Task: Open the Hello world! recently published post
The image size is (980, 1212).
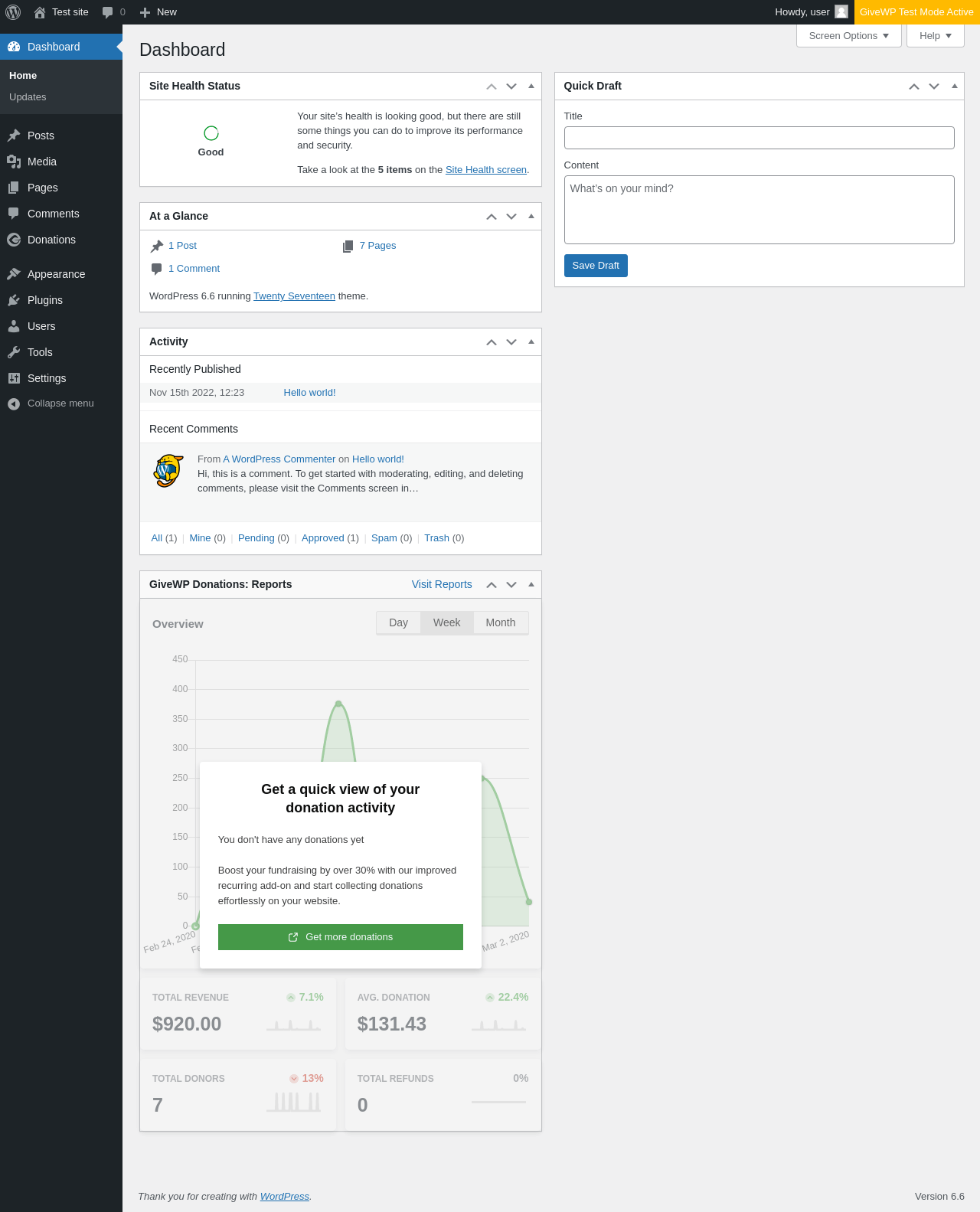Action: (309, 393)
